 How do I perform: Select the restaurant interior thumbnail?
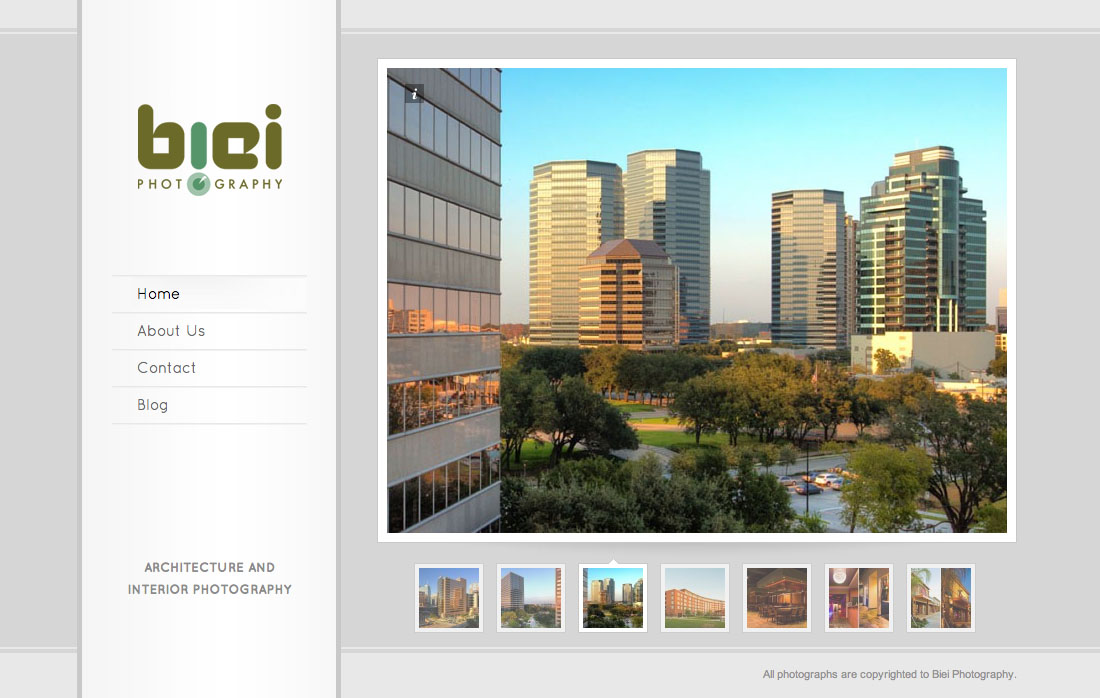[777, 598]
